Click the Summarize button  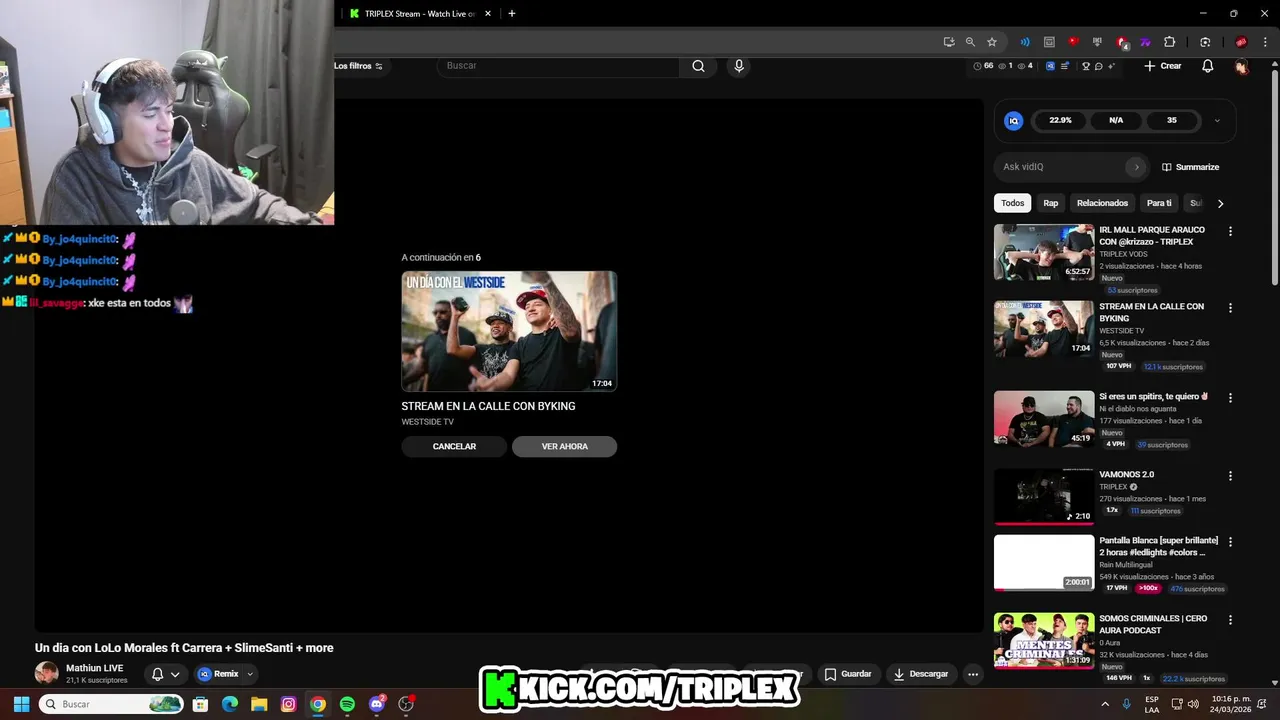tap(1190, 167)
